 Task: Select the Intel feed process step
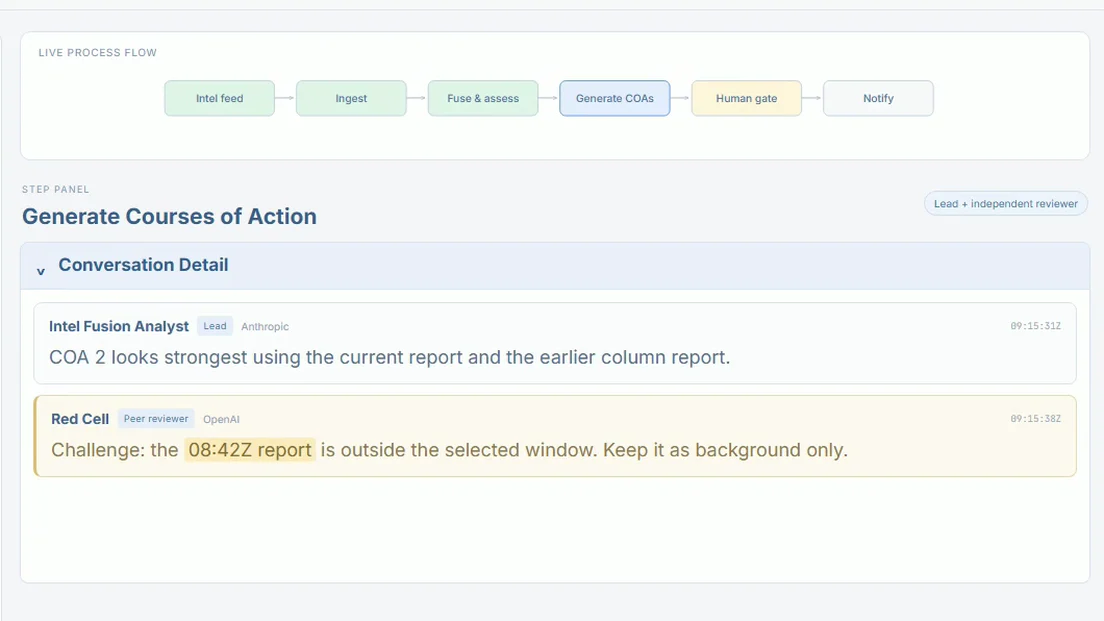220,99
